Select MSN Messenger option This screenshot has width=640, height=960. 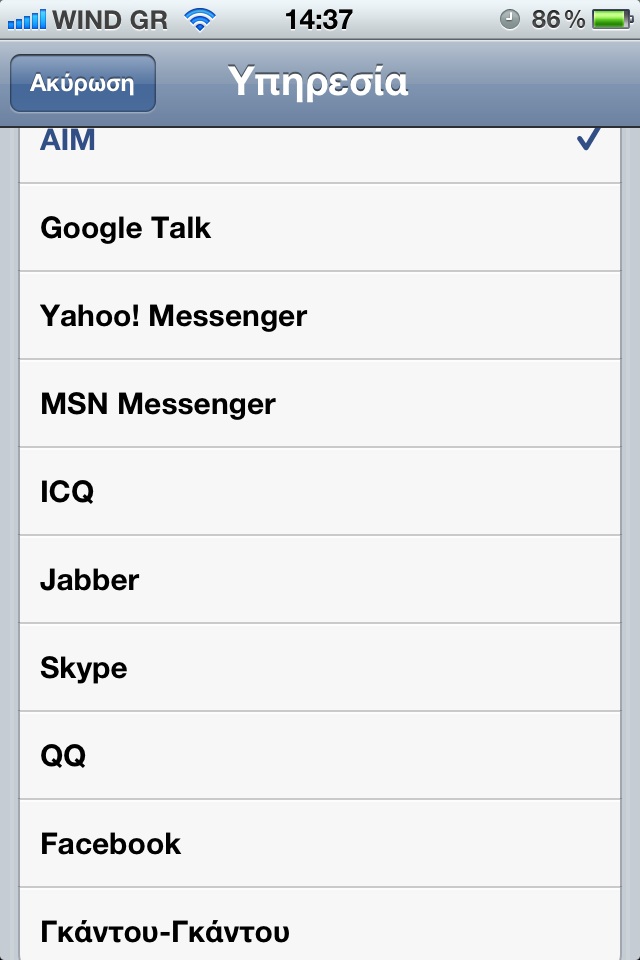(x=320, y=403)
